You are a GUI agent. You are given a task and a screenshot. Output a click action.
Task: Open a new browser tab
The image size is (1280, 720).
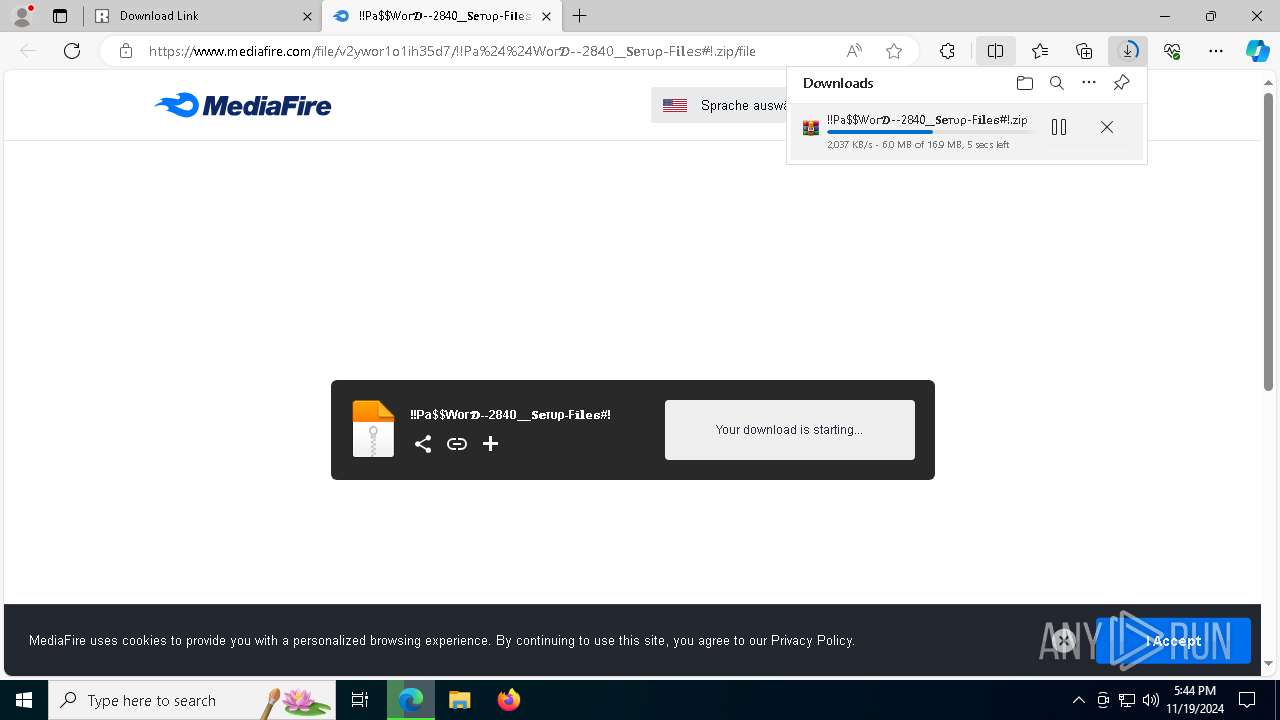580,16
